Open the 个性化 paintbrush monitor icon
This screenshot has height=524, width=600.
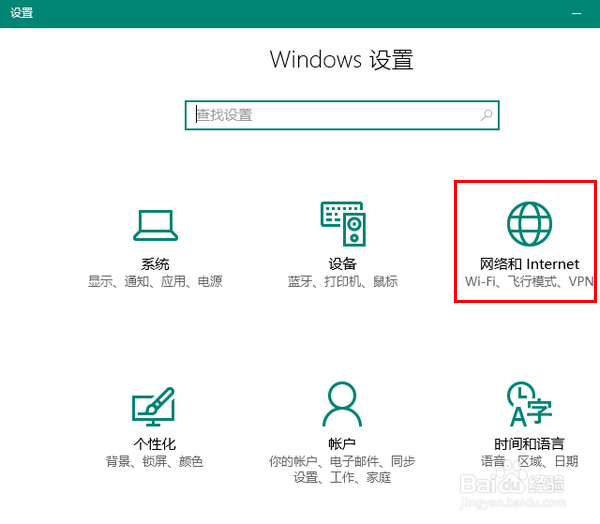(x=153, y=406)
